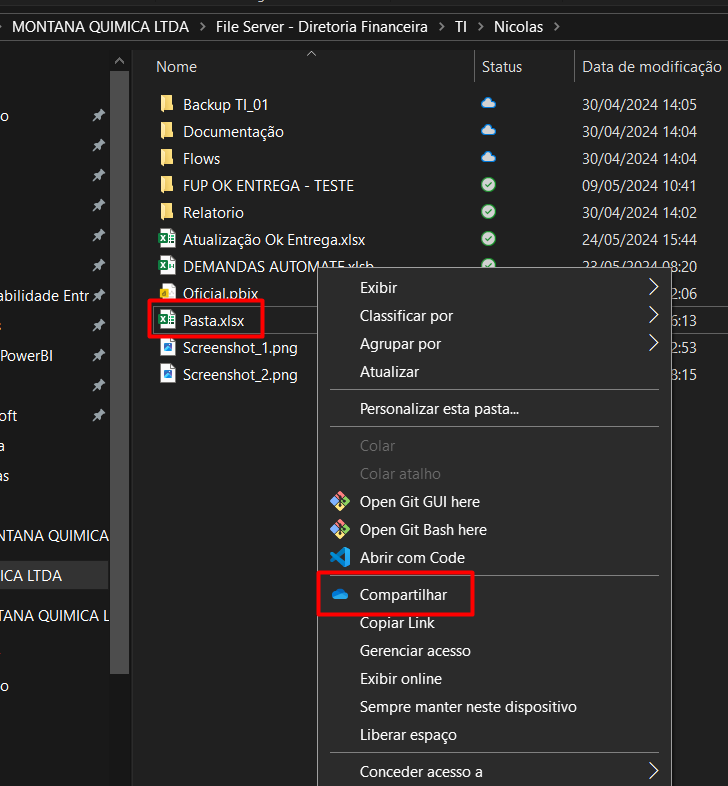Click the Backup TI_01 folder icon
The image size is (728, 786).
[x=167, y=104]
